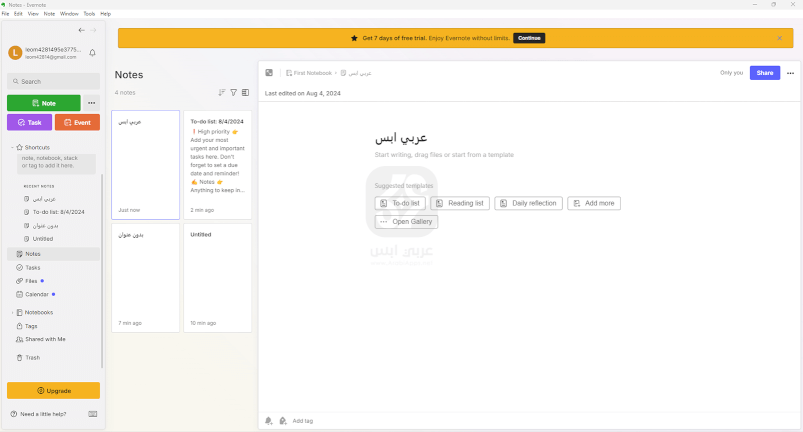Open the Edit menu

(18, 14)
